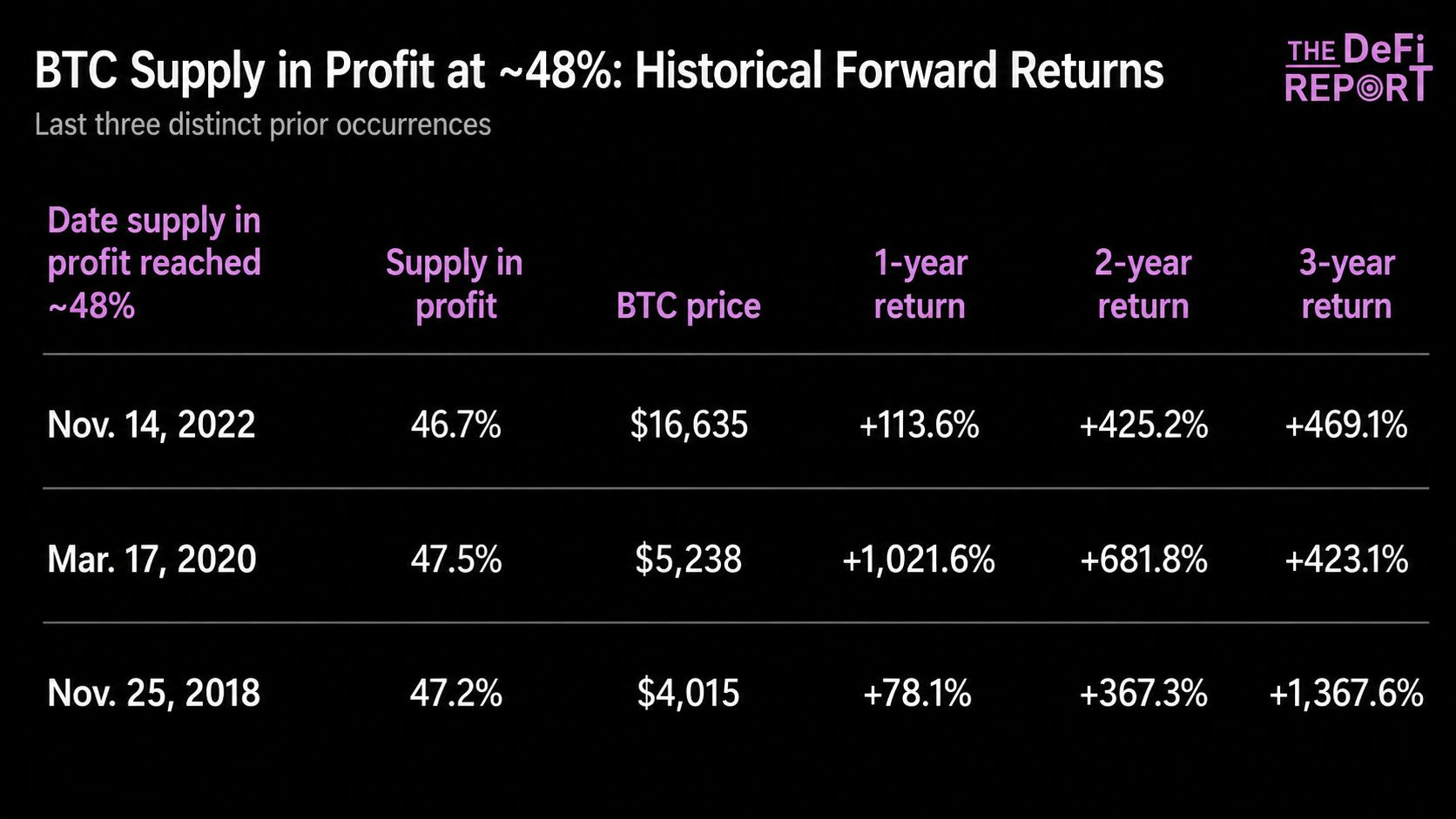
Task: Select the 'BTC price' column header
Action: (688, 306)
